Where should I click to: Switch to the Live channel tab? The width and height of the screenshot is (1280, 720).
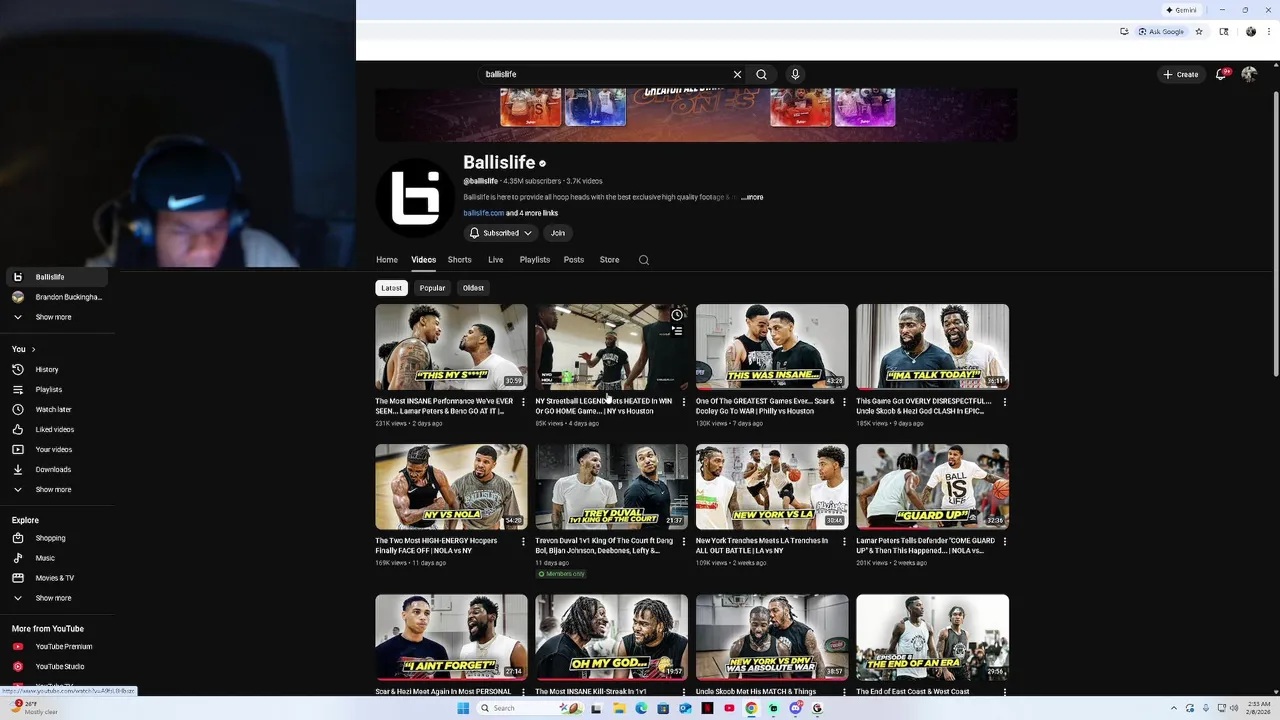click(495, 260)
